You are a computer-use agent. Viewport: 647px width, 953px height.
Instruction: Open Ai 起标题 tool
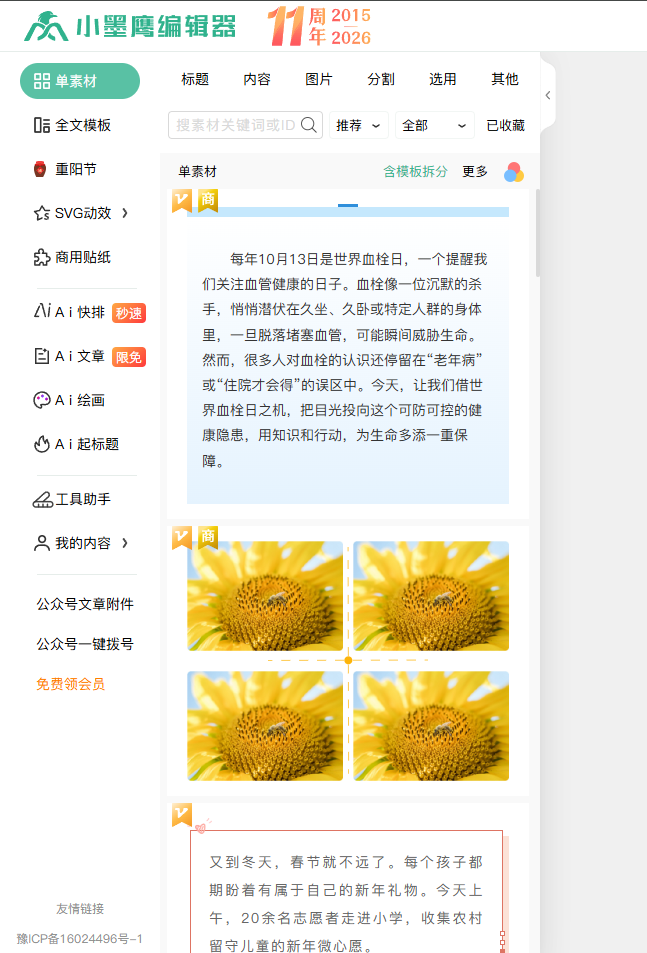click(x=87, y=444)
